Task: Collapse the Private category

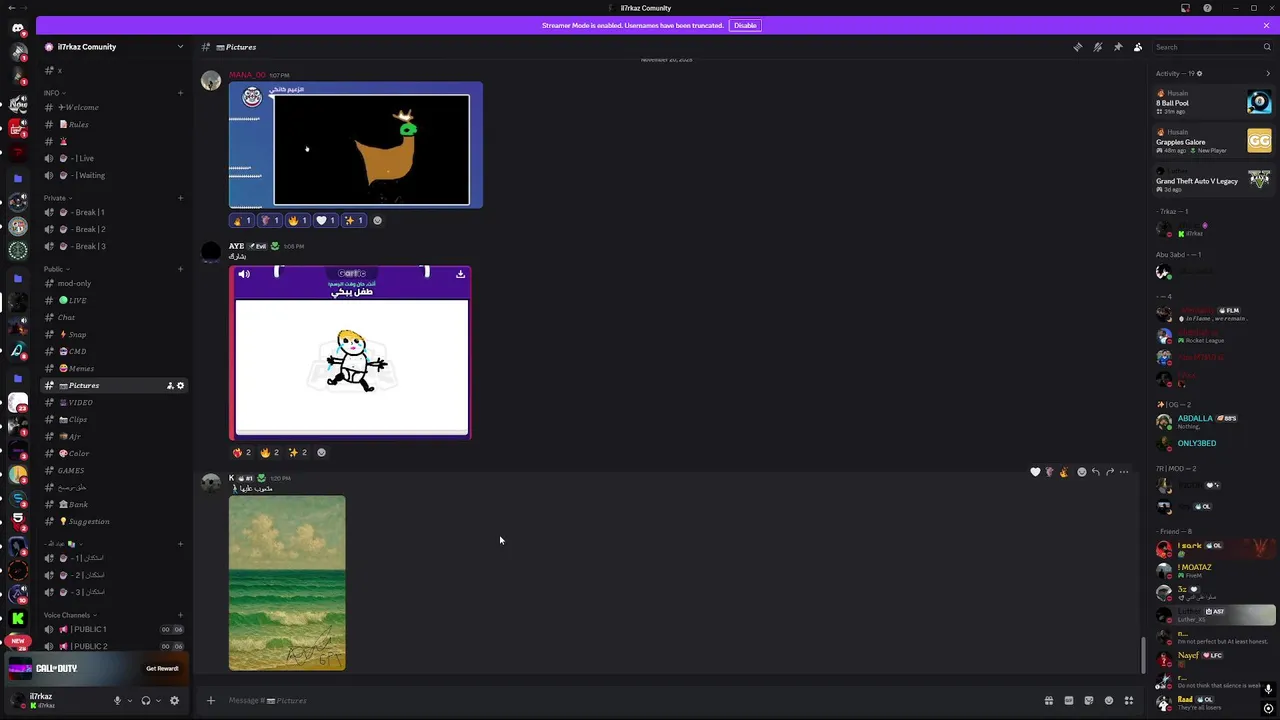Action: click(57, 198)
